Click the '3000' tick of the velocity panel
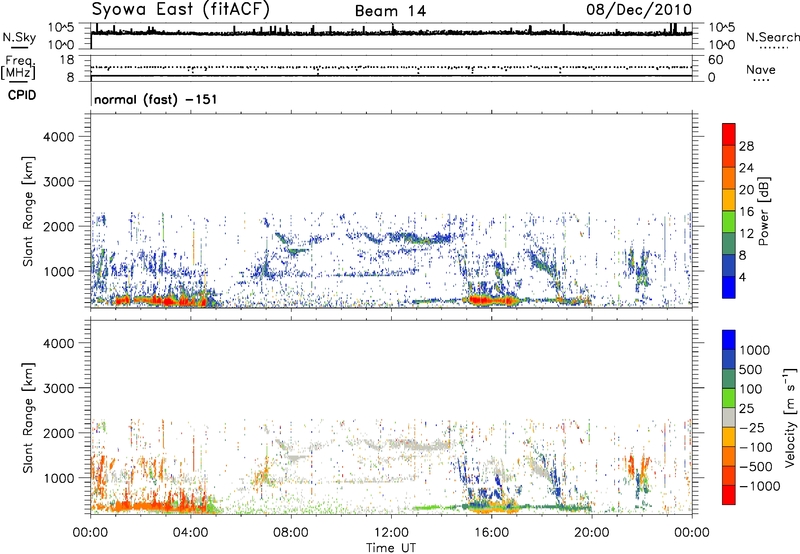 pyautogui.click(x=59, y=388)
